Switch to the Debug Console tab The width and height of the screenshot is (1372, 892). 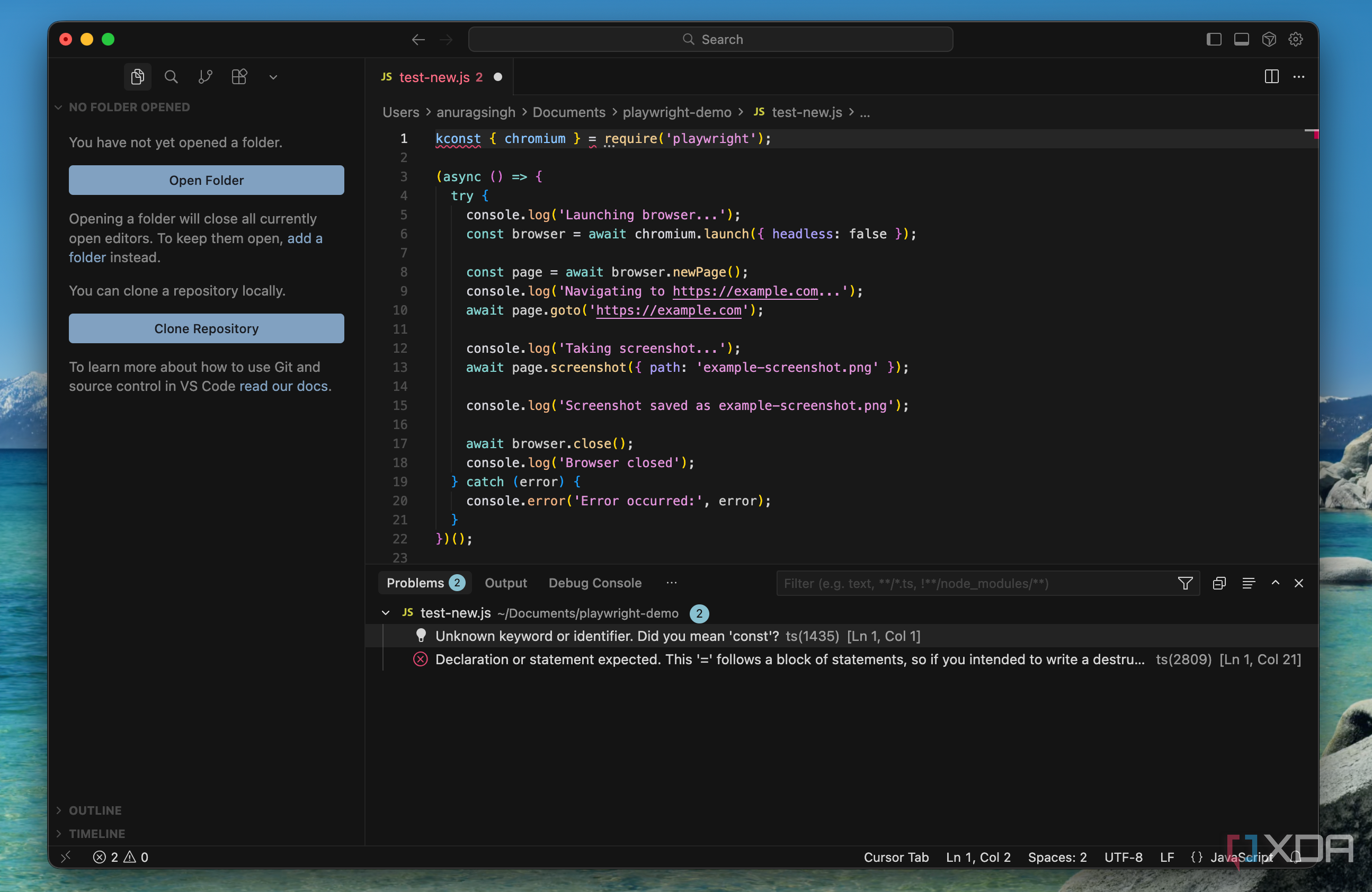pyautogui.click(x=595, y=583)
